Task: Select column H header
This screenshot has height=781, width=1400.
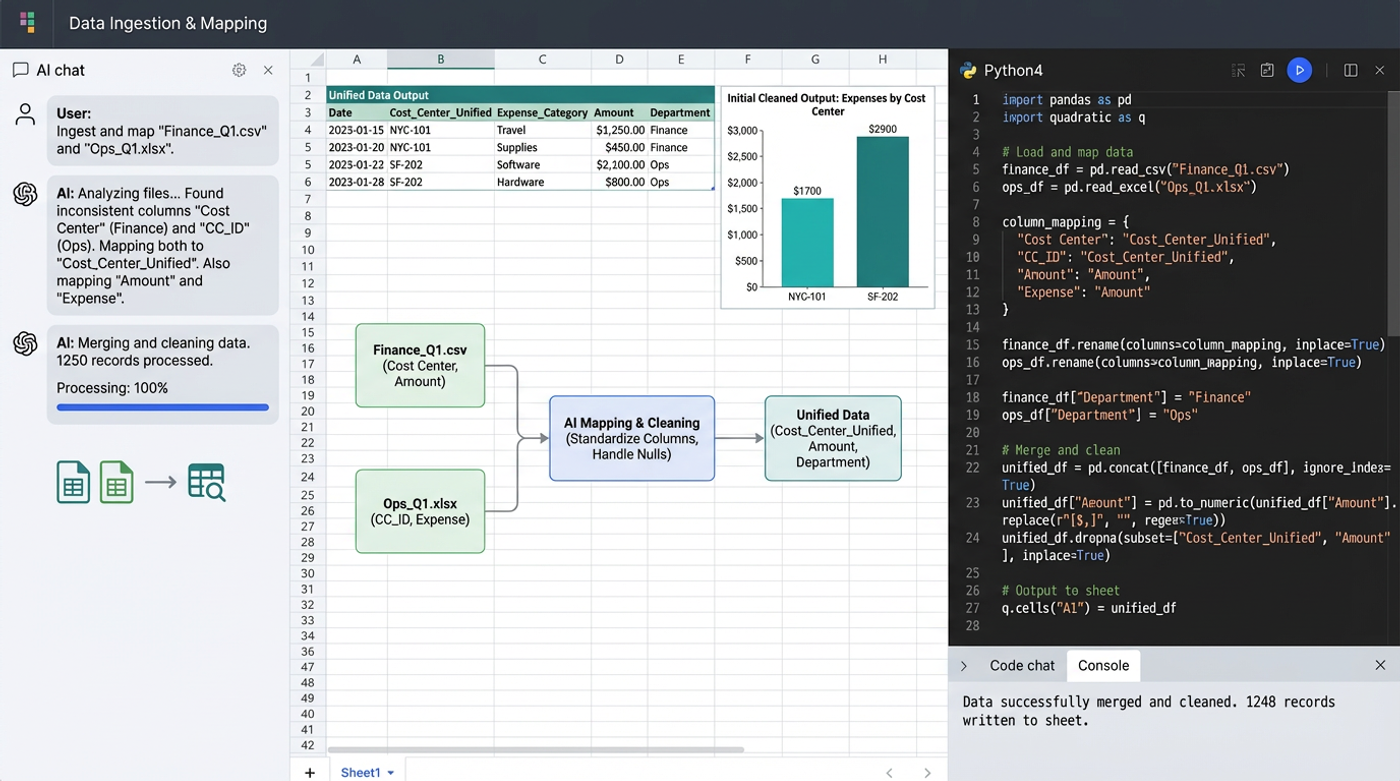Action: (882, 60)
